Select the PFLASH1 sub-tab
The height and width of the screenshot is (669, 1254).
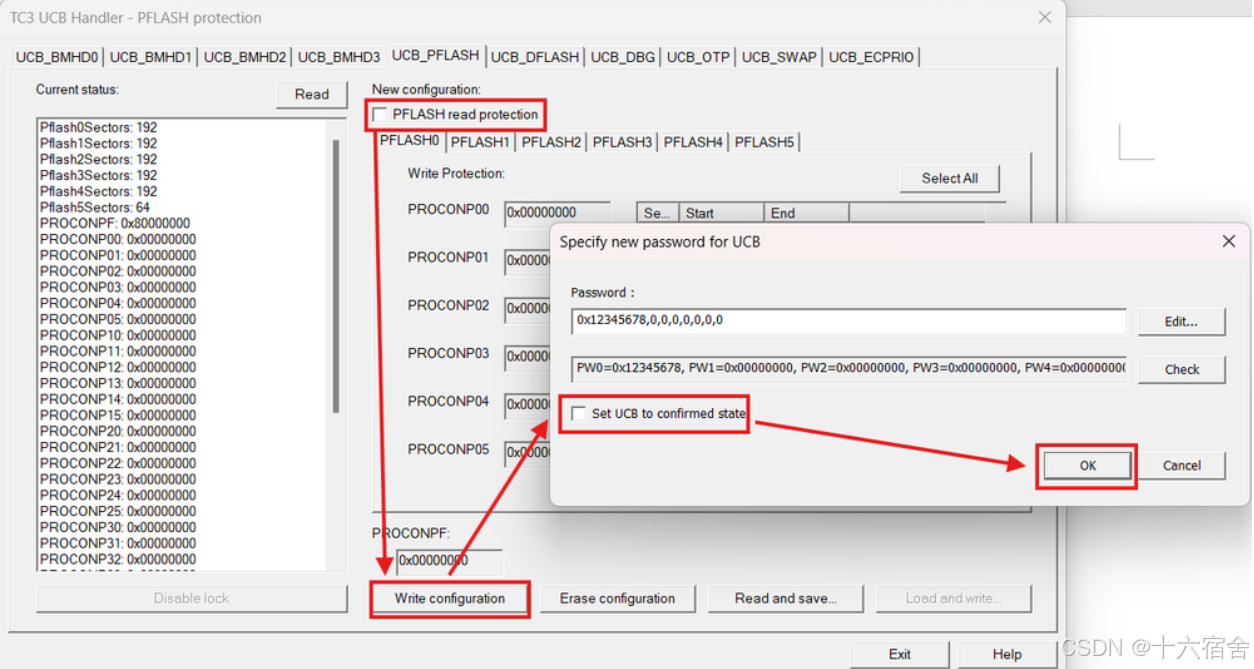click(480, 142)
